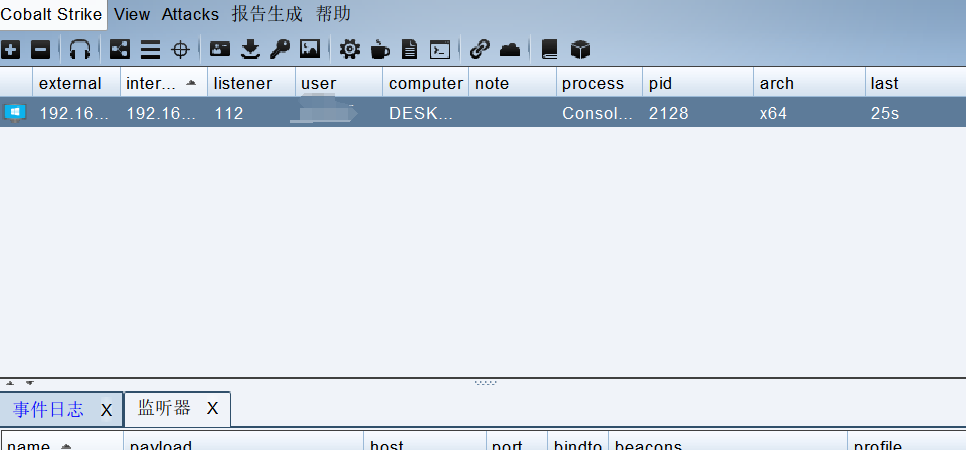Screen dimensions: 966x450
Task: Sort sessions by pid column
Action: [698, 83]
